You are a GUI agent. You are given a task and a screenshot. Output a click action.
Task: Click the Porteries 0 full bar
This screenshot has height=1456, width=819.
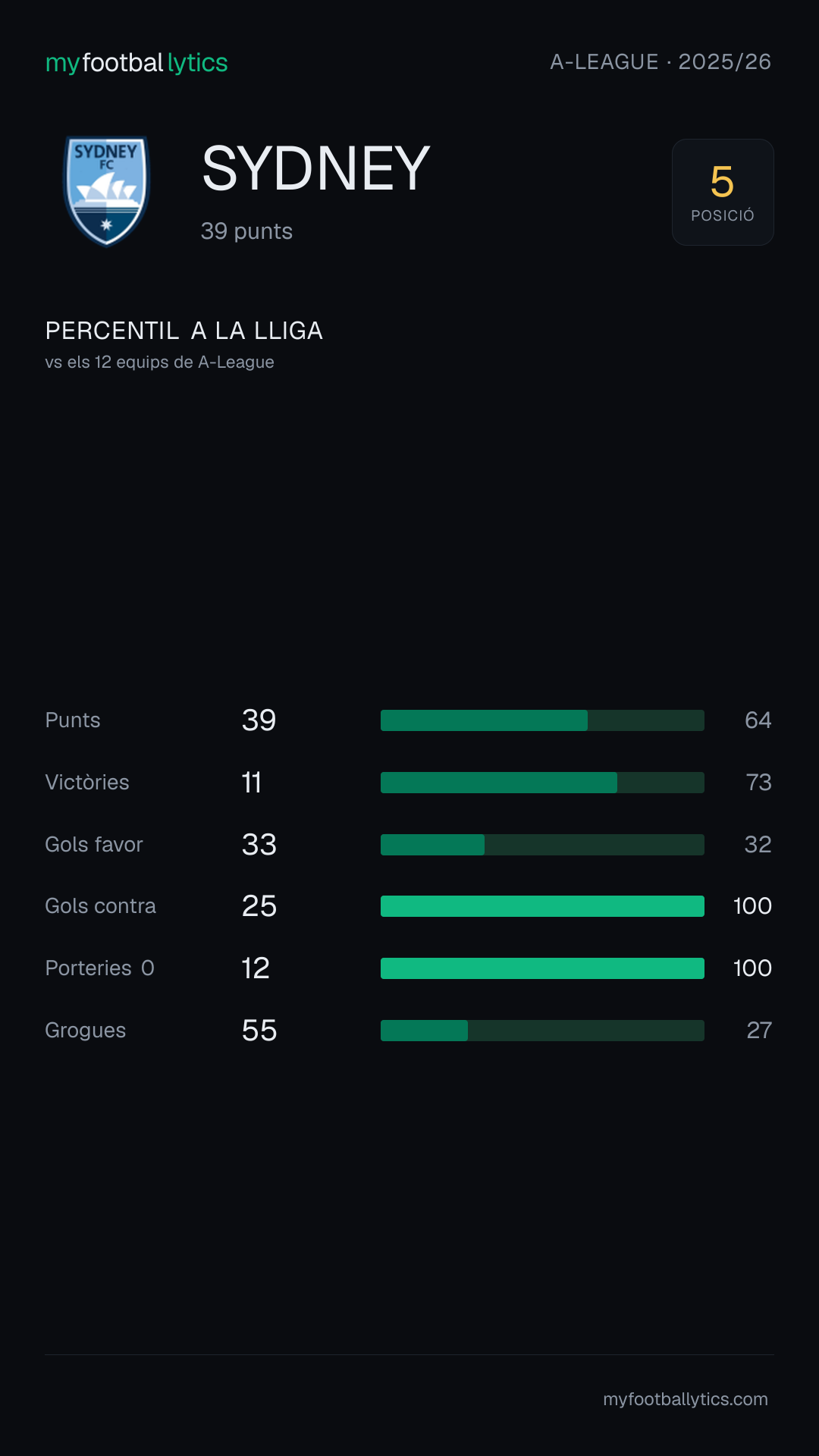(x=542, y=968)
